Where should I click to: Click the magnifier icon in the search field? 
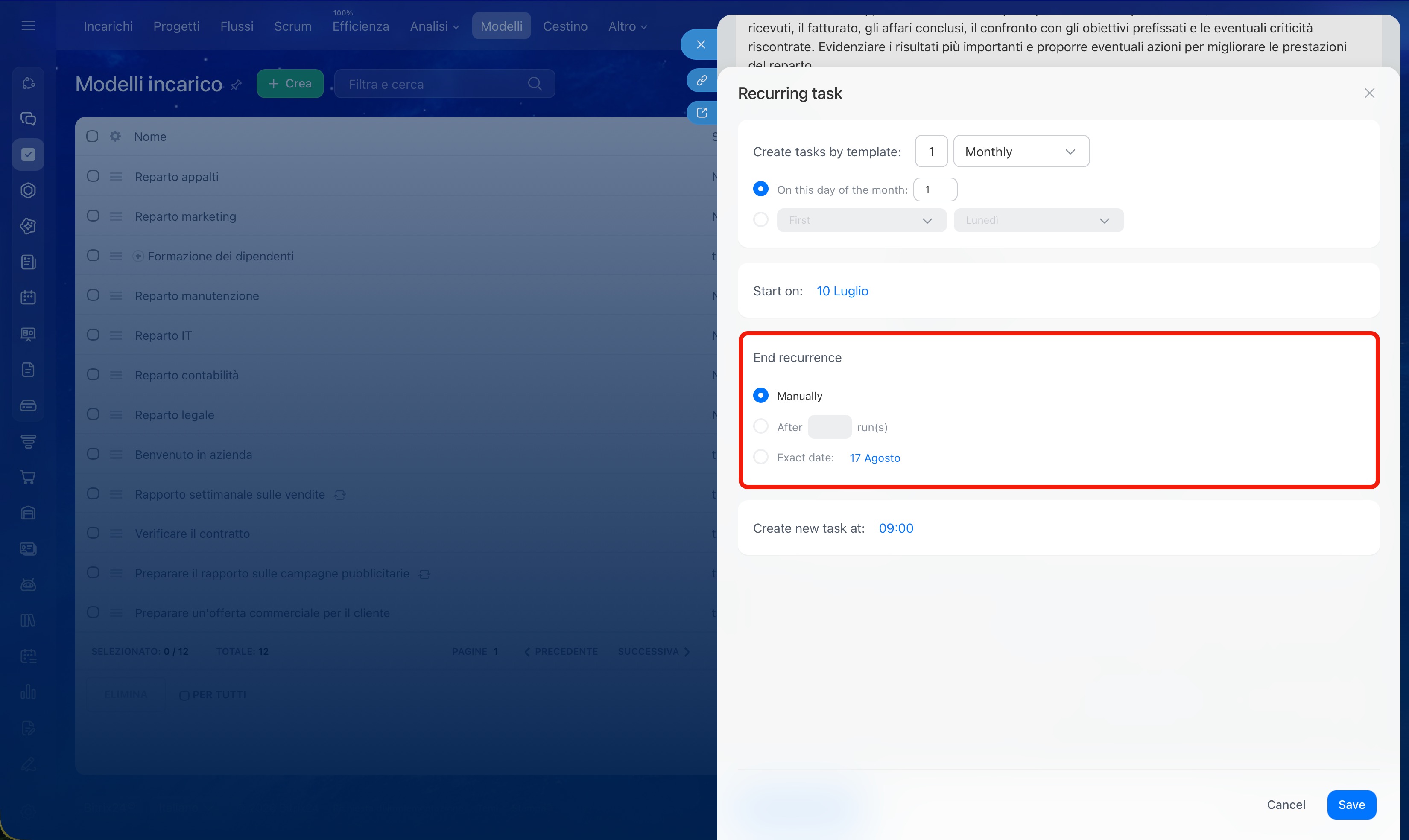(535, 84)
